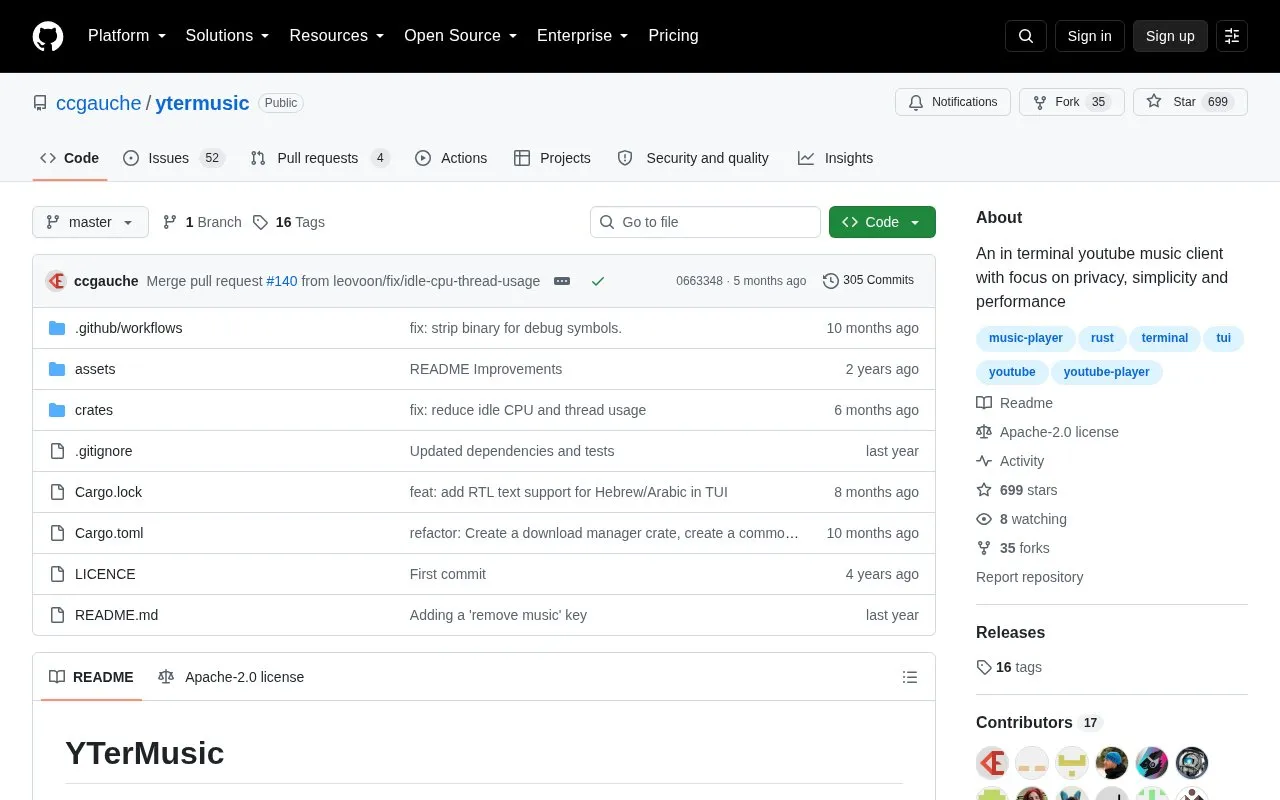Click the Cargo.lock file icon
The height and width of the screenshot is (800, 1280).
point(57,492)
